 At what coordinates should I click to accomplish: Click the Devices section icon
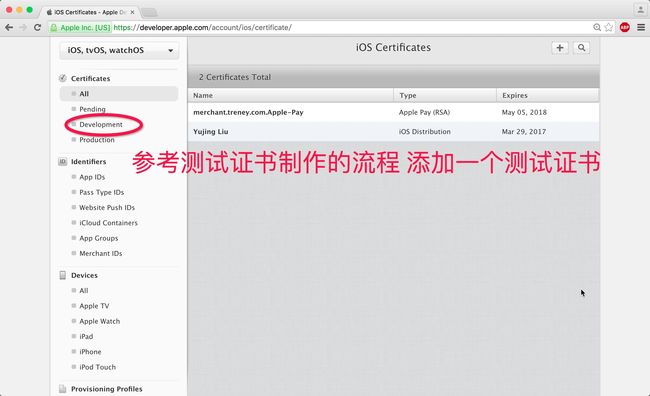pyautogui.click(x=63, y=275)
